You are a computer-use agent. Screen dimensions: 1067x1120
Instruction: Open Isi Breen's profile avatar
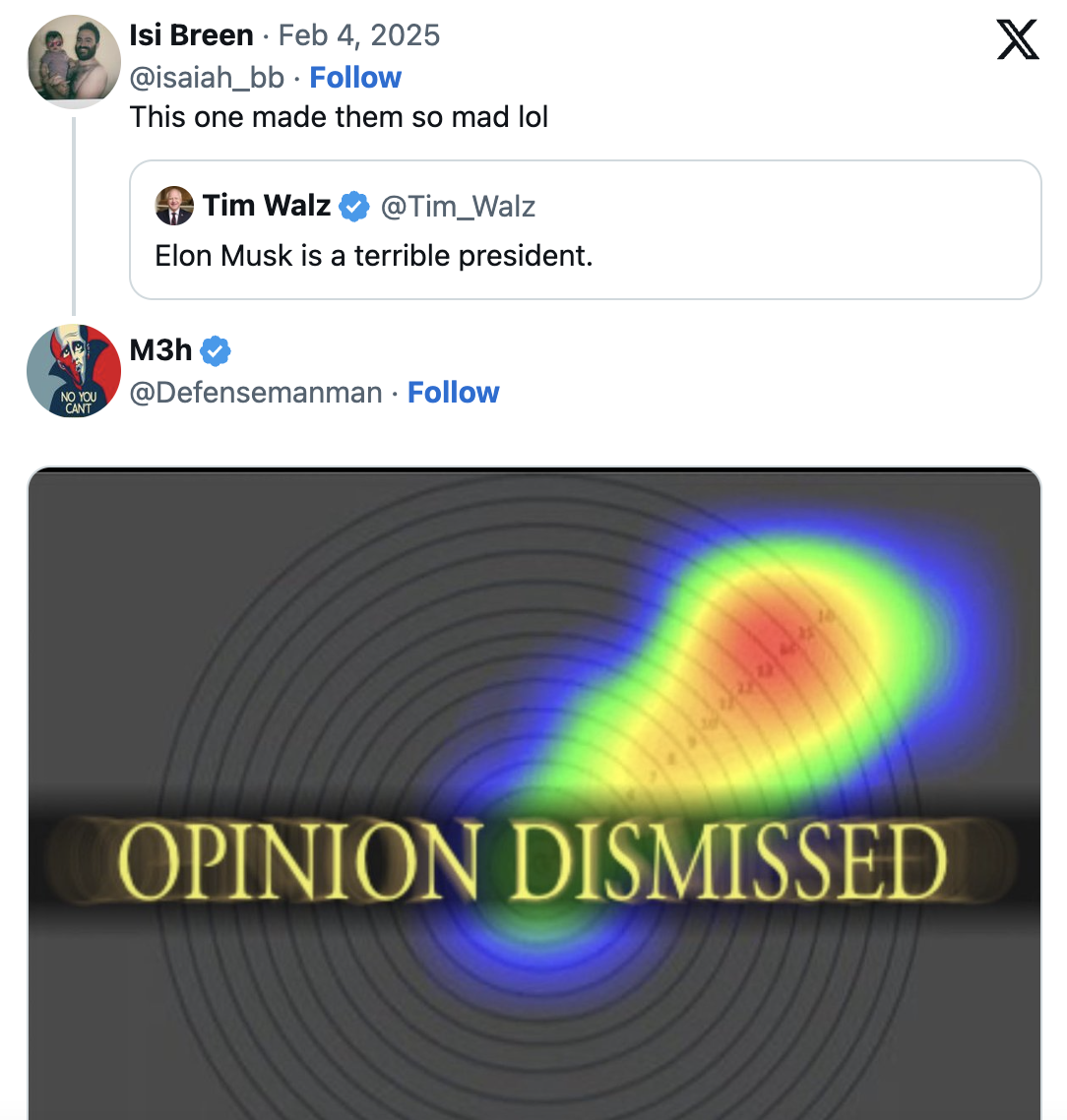click(74, 61)
